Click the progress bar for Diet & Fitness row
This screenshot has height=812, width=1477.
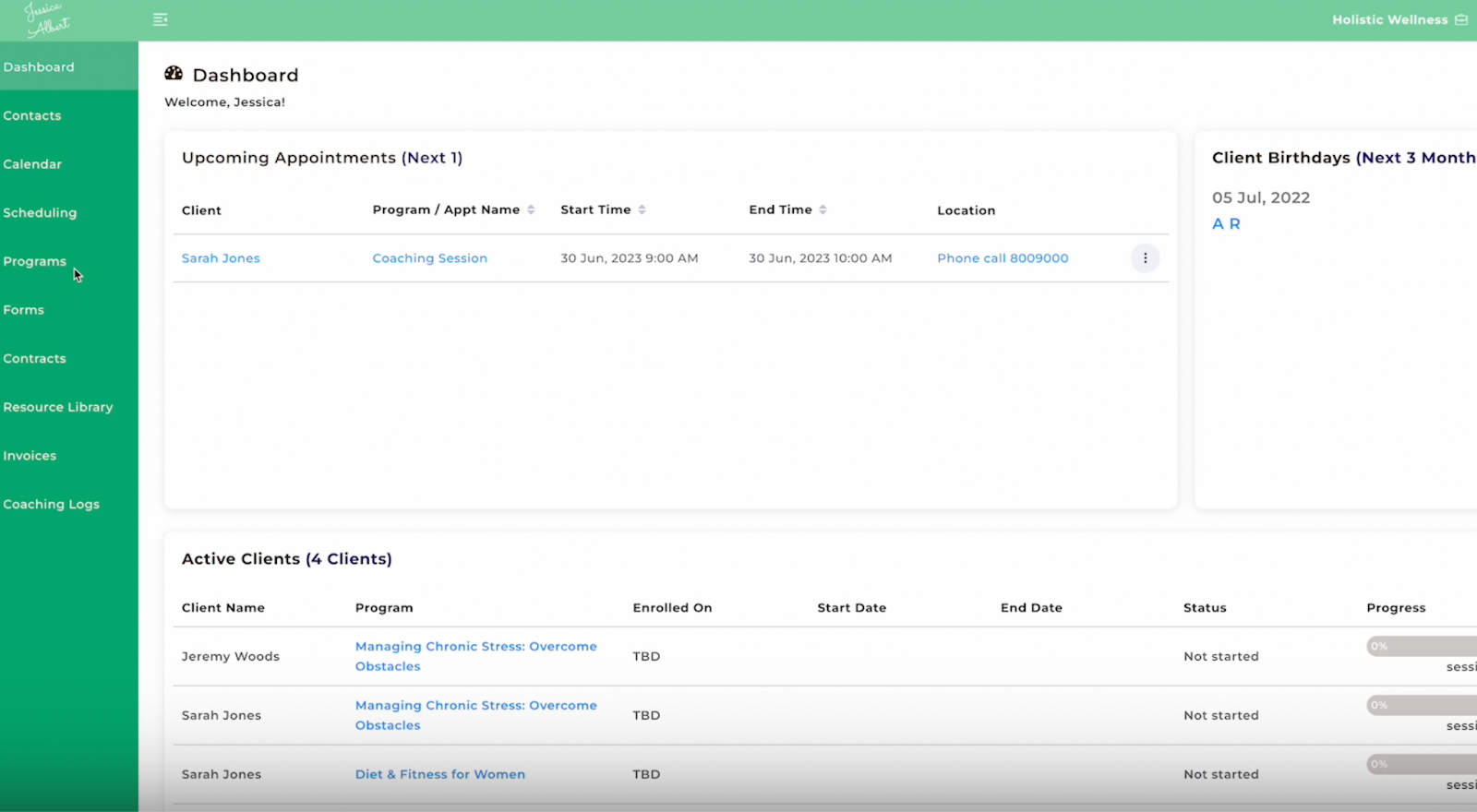[x=1422, y=764]
